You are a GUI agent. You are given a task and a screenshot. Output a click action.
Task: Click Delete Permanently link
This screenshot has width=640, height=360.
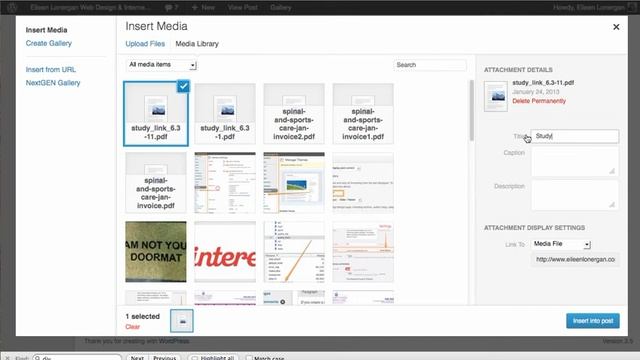click(539, 101)
